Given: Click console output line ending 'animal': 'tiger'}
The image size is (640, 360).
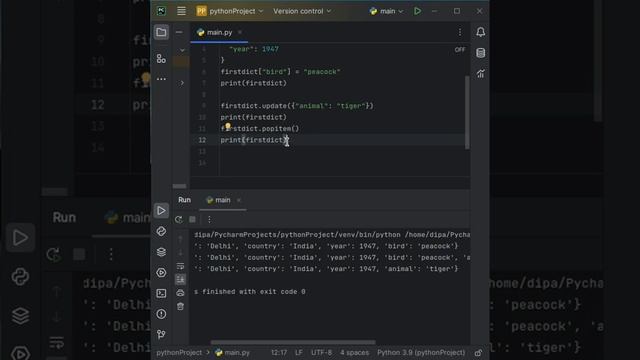Looking at the screenshot, I should pos(327,269).
